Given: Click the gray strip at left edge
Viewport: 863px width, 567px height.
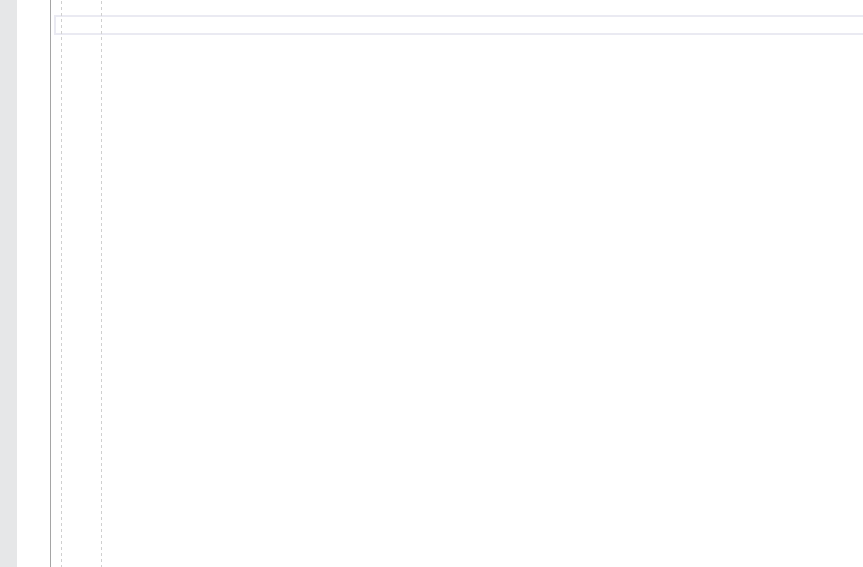Looking at the screenshot, I should [x=8, y=284].
